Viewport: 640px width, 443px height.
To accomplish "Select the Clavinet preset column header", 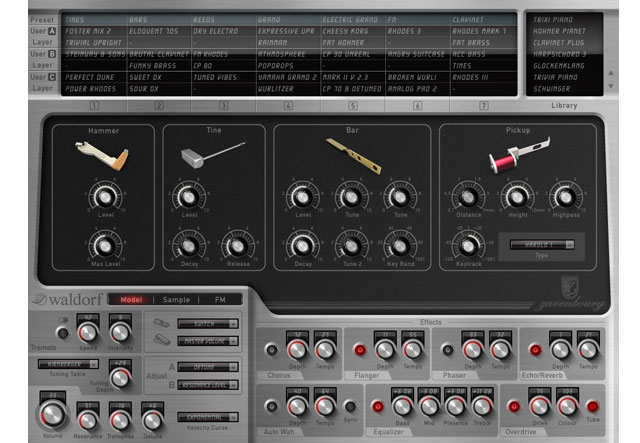I will [x=483, y=20].
